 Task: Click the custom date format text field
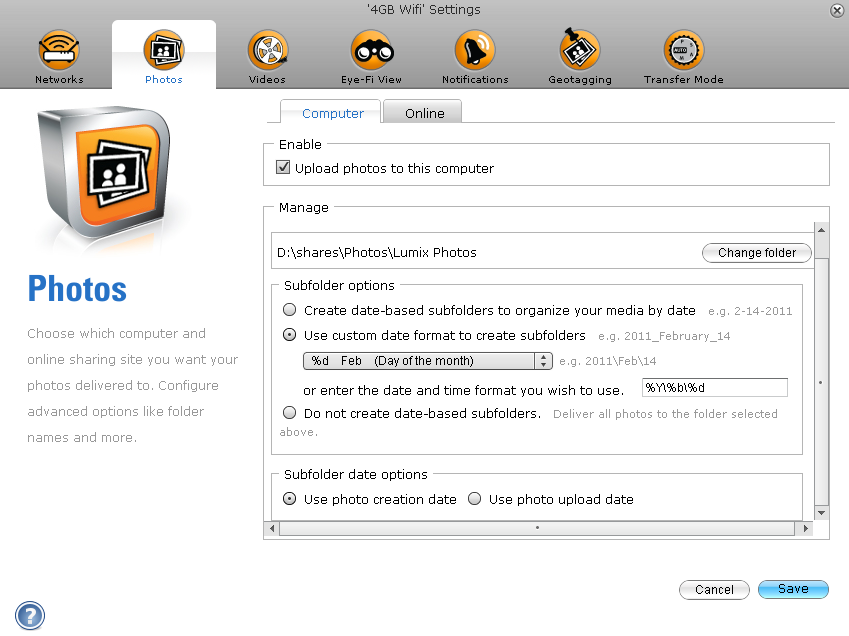(715, 388)
